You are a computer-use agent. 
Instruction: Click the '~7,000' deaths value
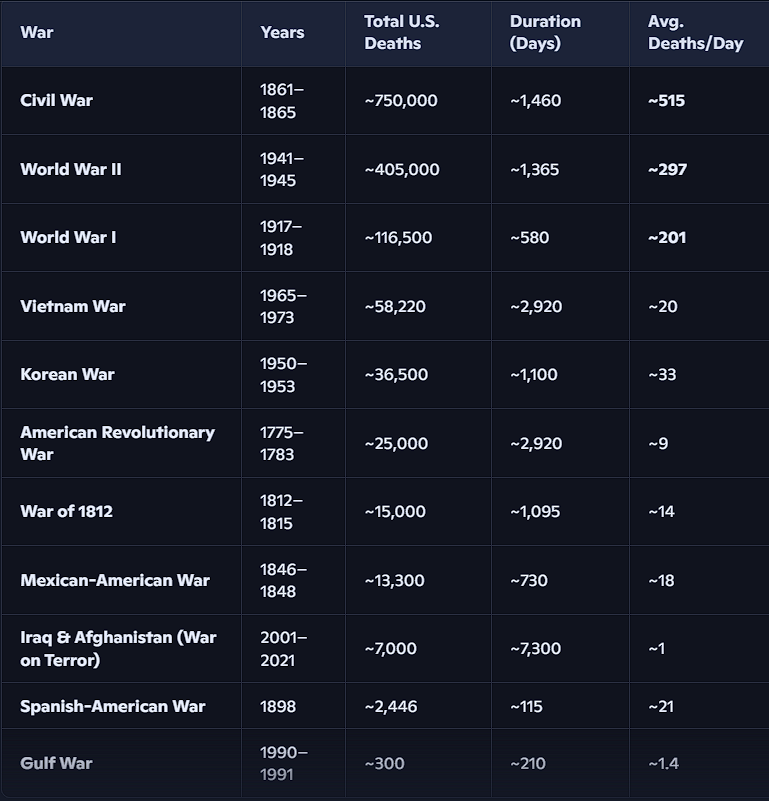click(390, 648)
